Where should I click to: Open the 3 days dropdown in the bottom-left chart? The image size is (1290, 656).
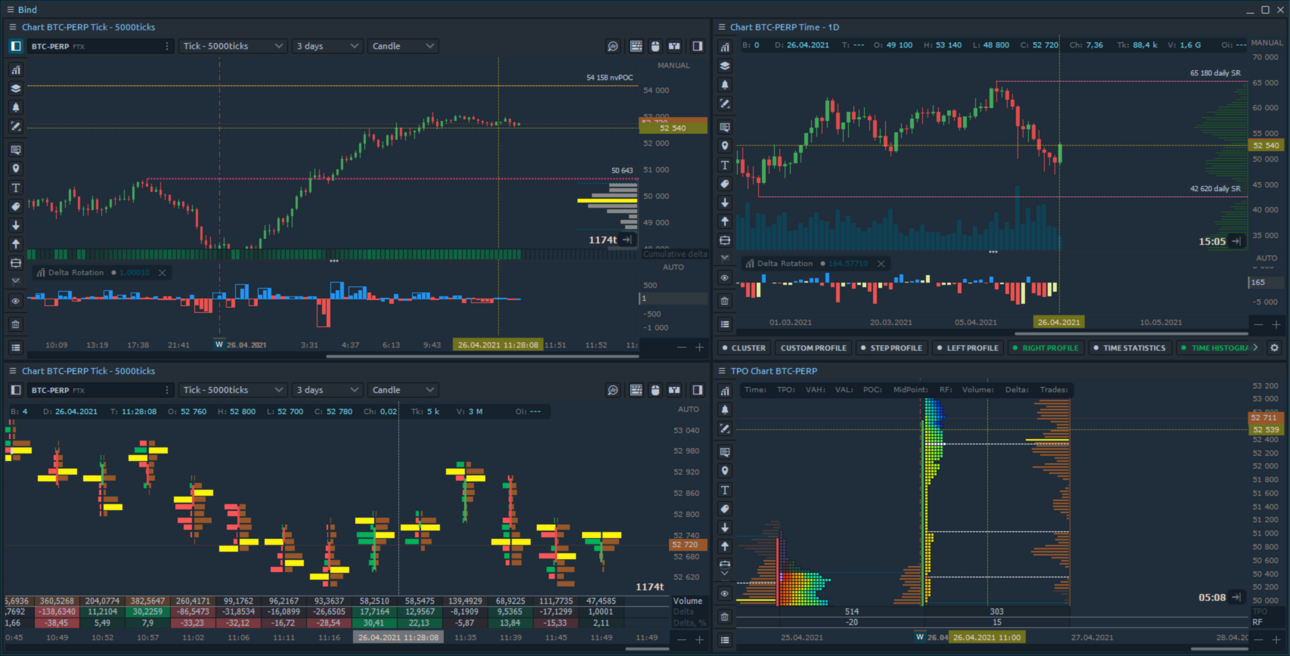point(327,390)
